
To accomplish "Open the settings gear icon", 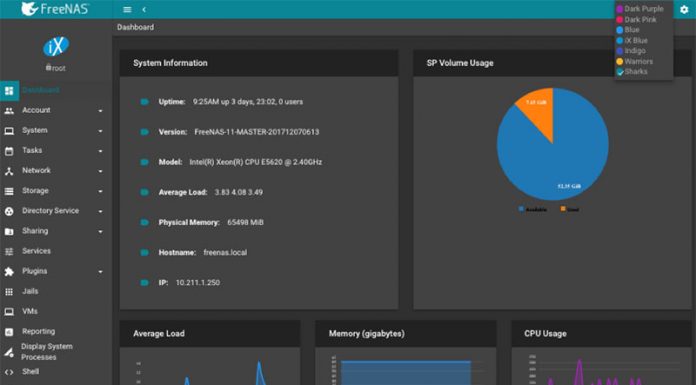I will [684, 9].
